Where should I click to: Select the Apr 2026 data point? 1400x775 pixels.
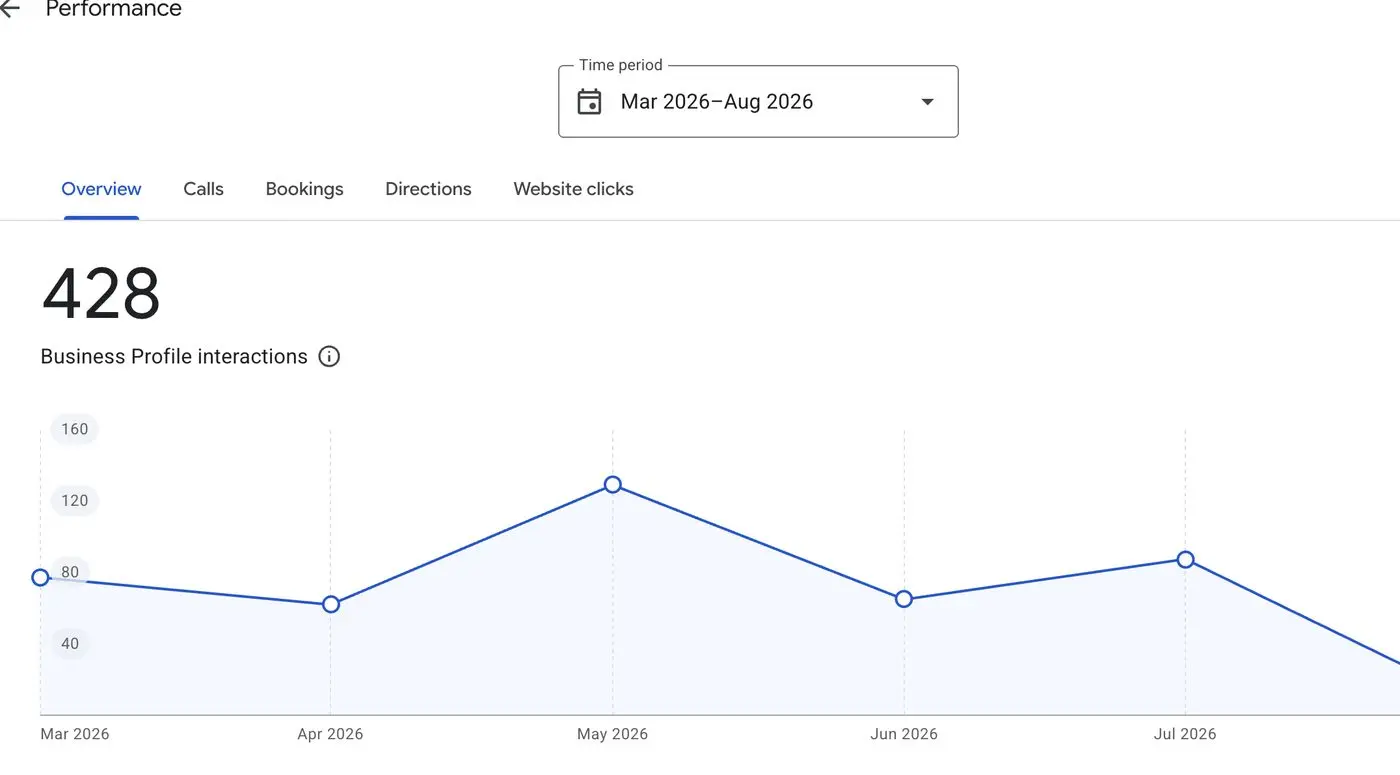[331, 604]
